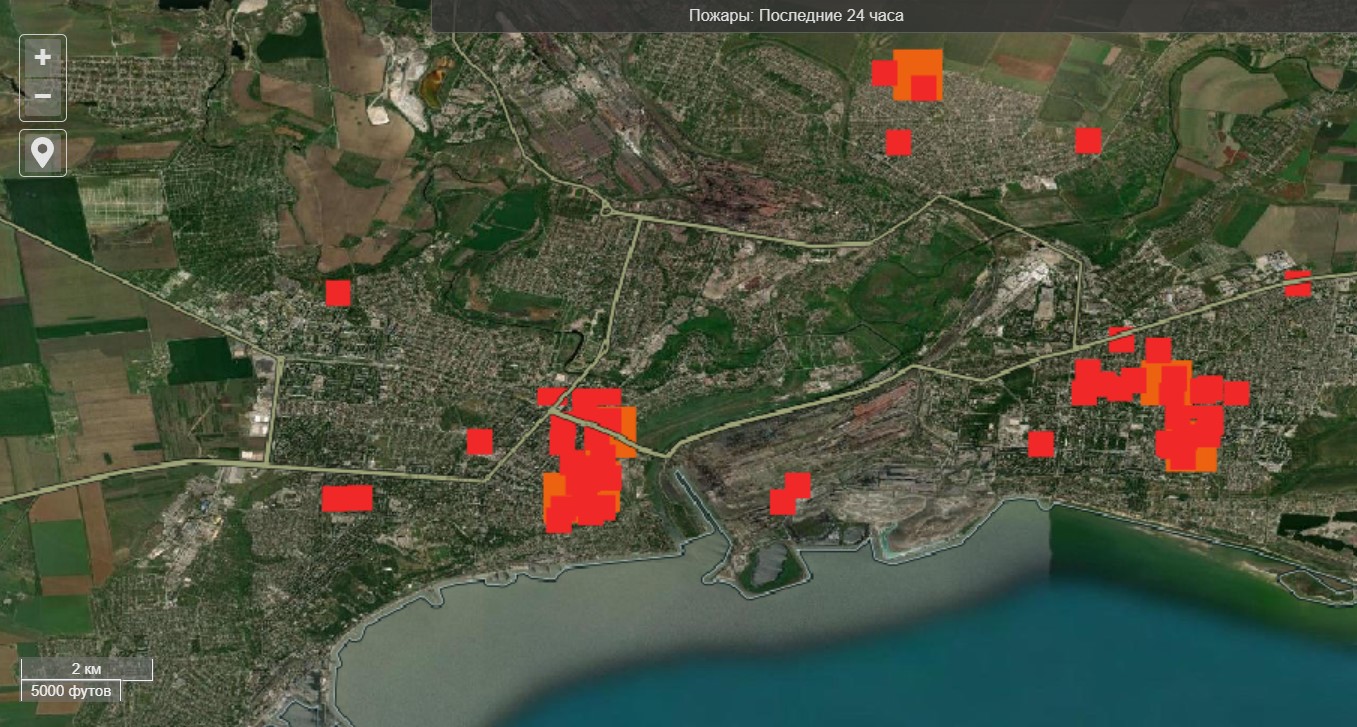Select the orange patch on central cluster's right edge
Viewport: 1357px width, 727px height.
tap(626, 432)
